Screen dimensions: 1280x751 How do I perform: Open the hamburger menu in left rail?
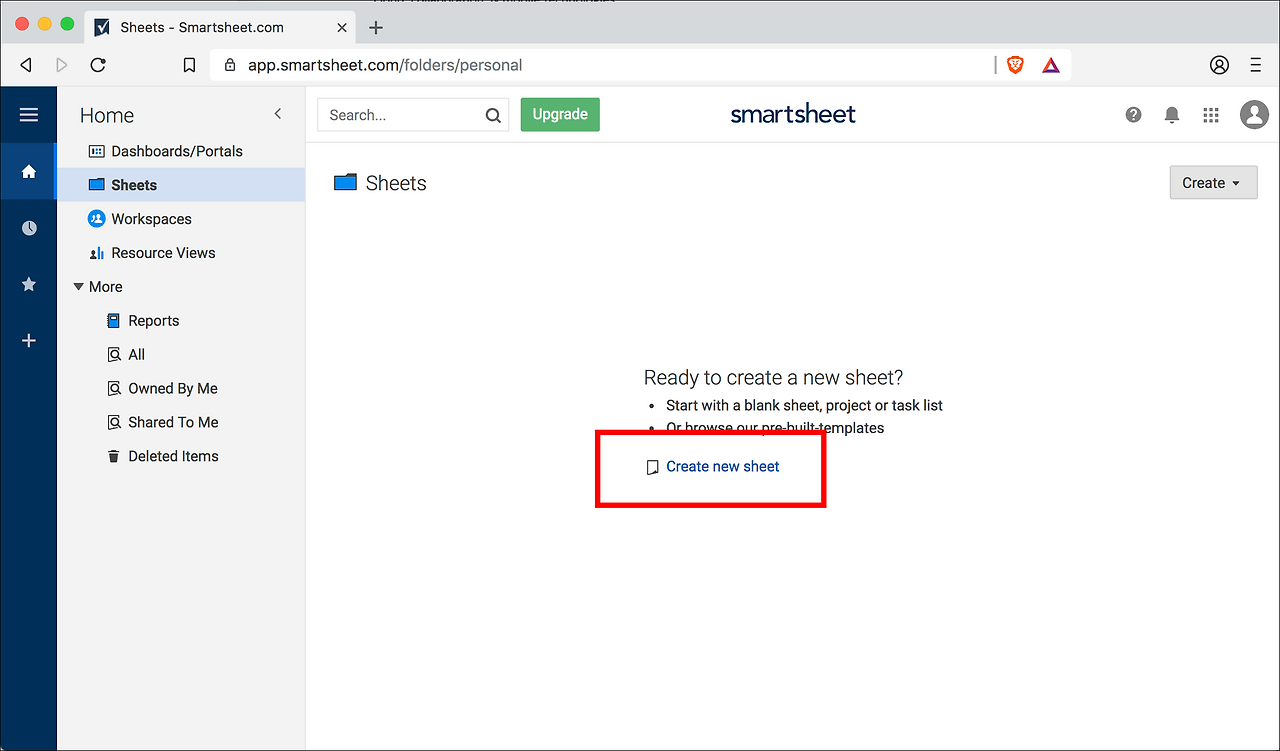29,115
